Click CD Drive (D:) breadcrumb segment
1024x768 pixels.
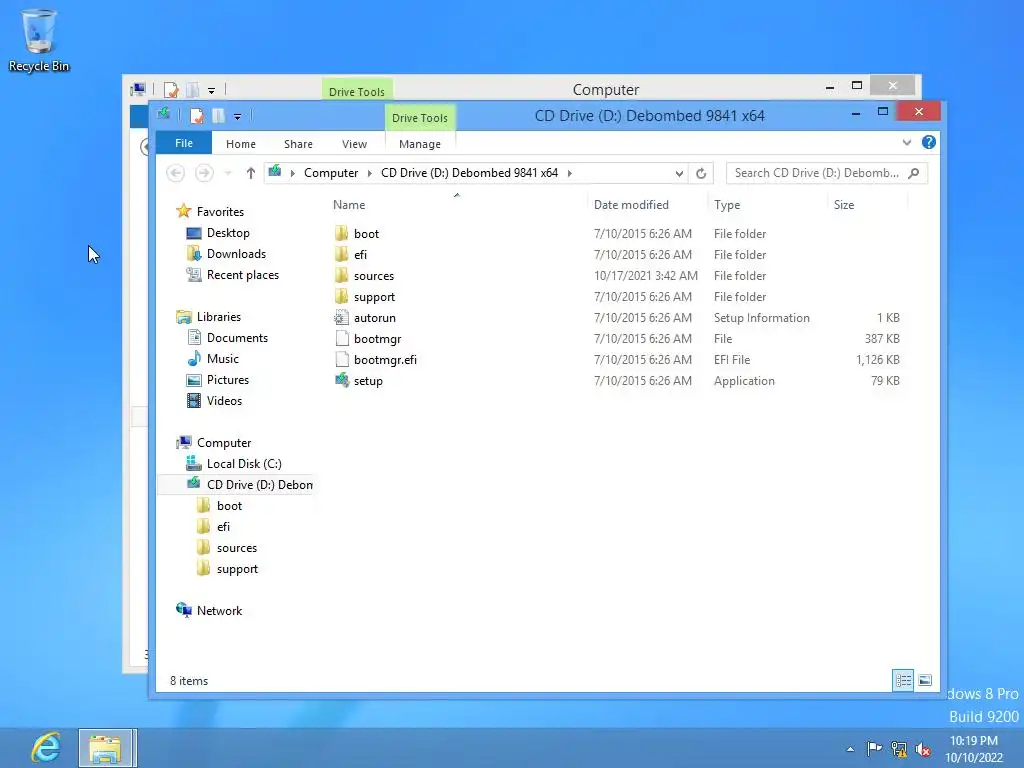tap(470, 173)
